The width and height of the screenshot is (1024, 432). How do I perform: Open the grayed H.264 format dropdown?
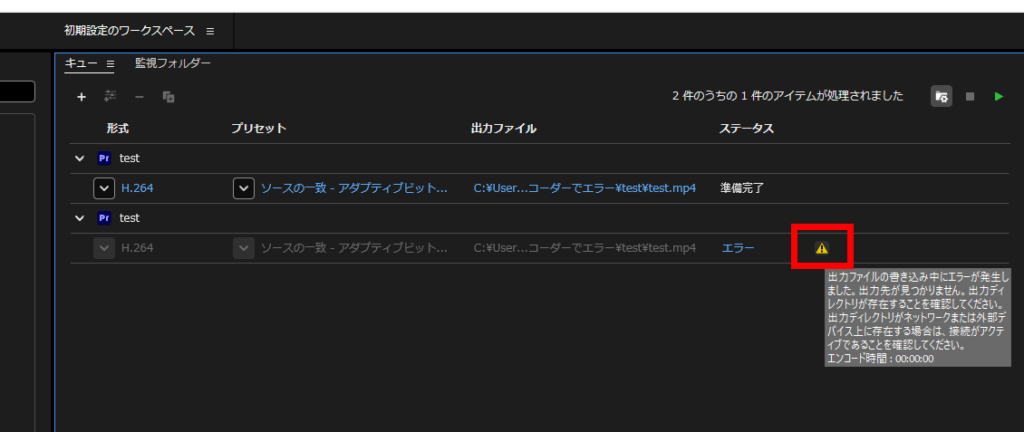point(104,248)
